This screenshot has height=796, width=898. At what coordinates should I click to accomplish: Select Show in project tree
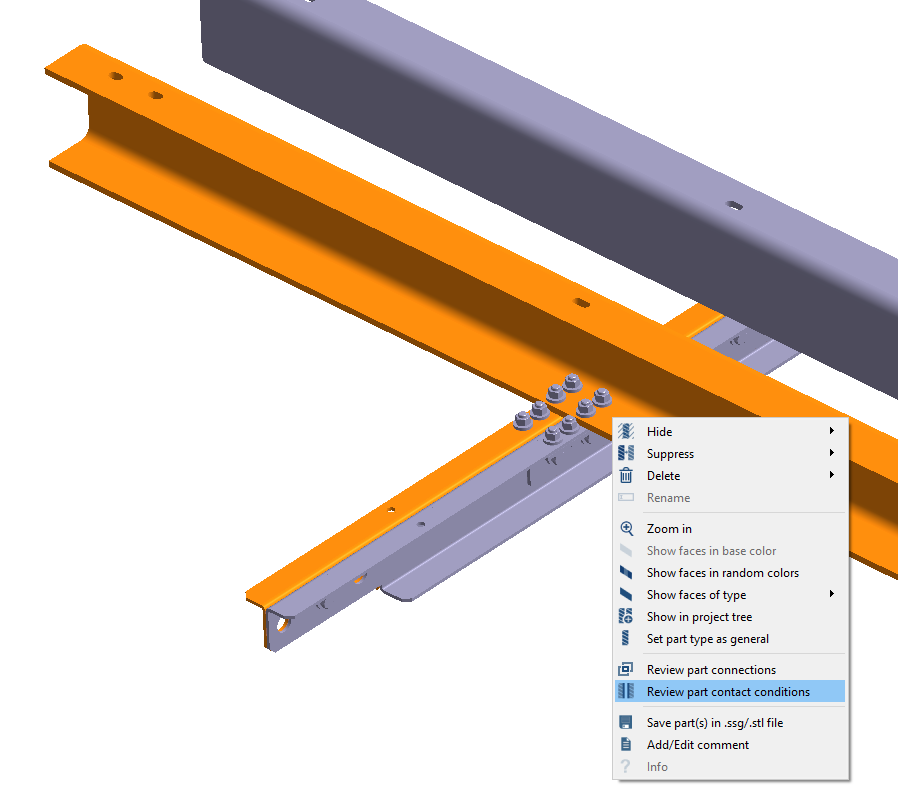tap(730, 617)
